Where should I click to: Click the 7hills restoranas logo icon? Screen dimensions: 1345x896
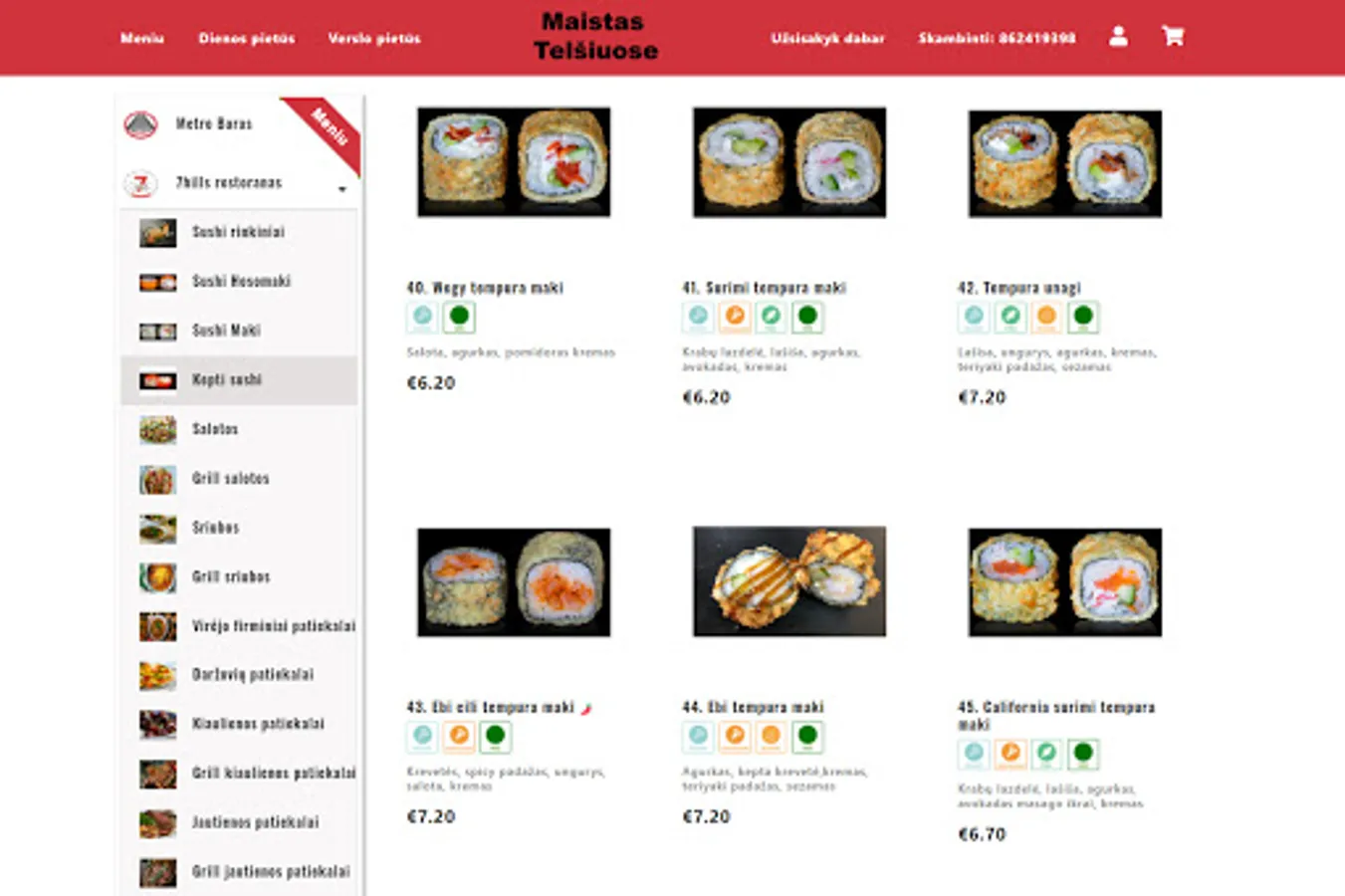pyautogui.click(x=140, y=183)
